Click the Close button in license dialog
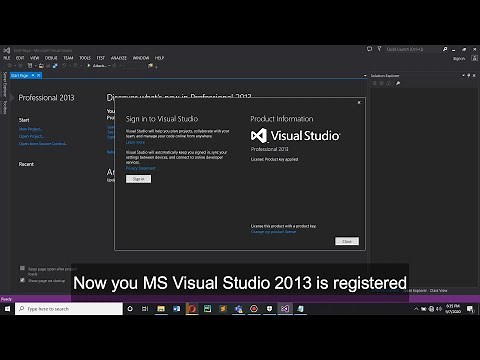The height and width of the screenshot is (360, 480). [x=347, y=241]
